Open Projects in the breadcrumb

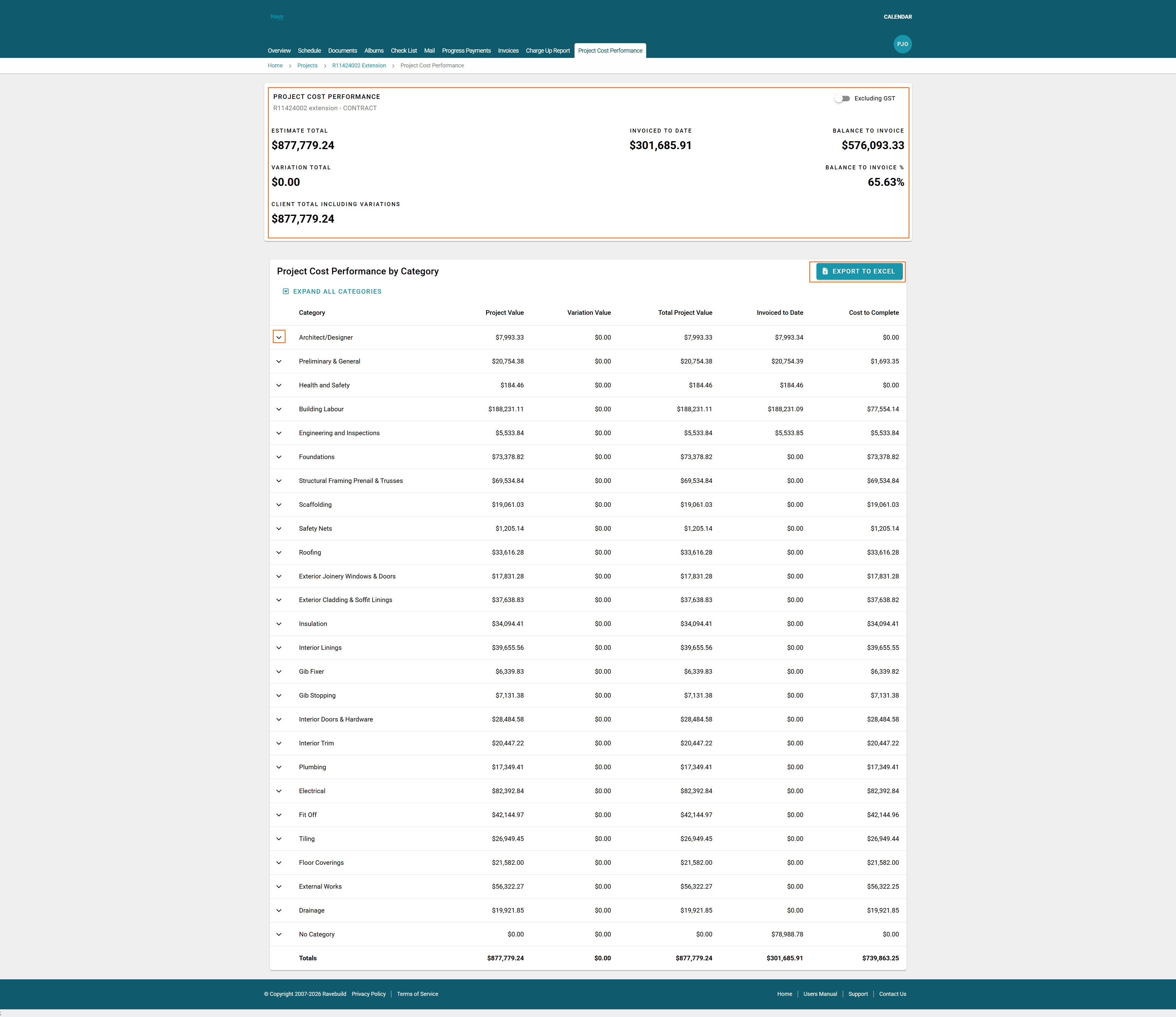pos(307,66)
